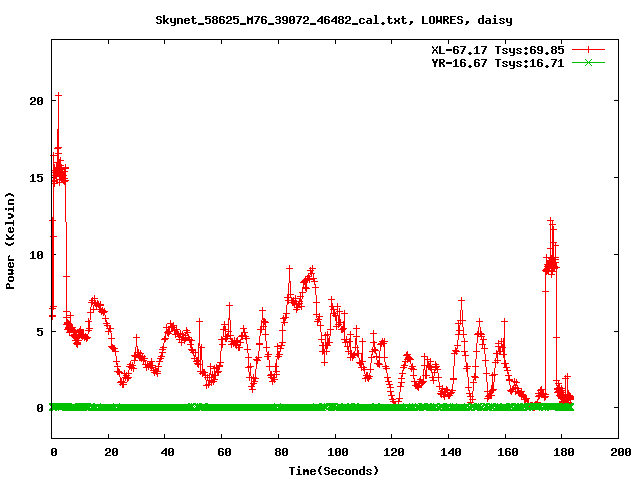
Task: Click the x-axis tick label 40
Action: point(167,452)
